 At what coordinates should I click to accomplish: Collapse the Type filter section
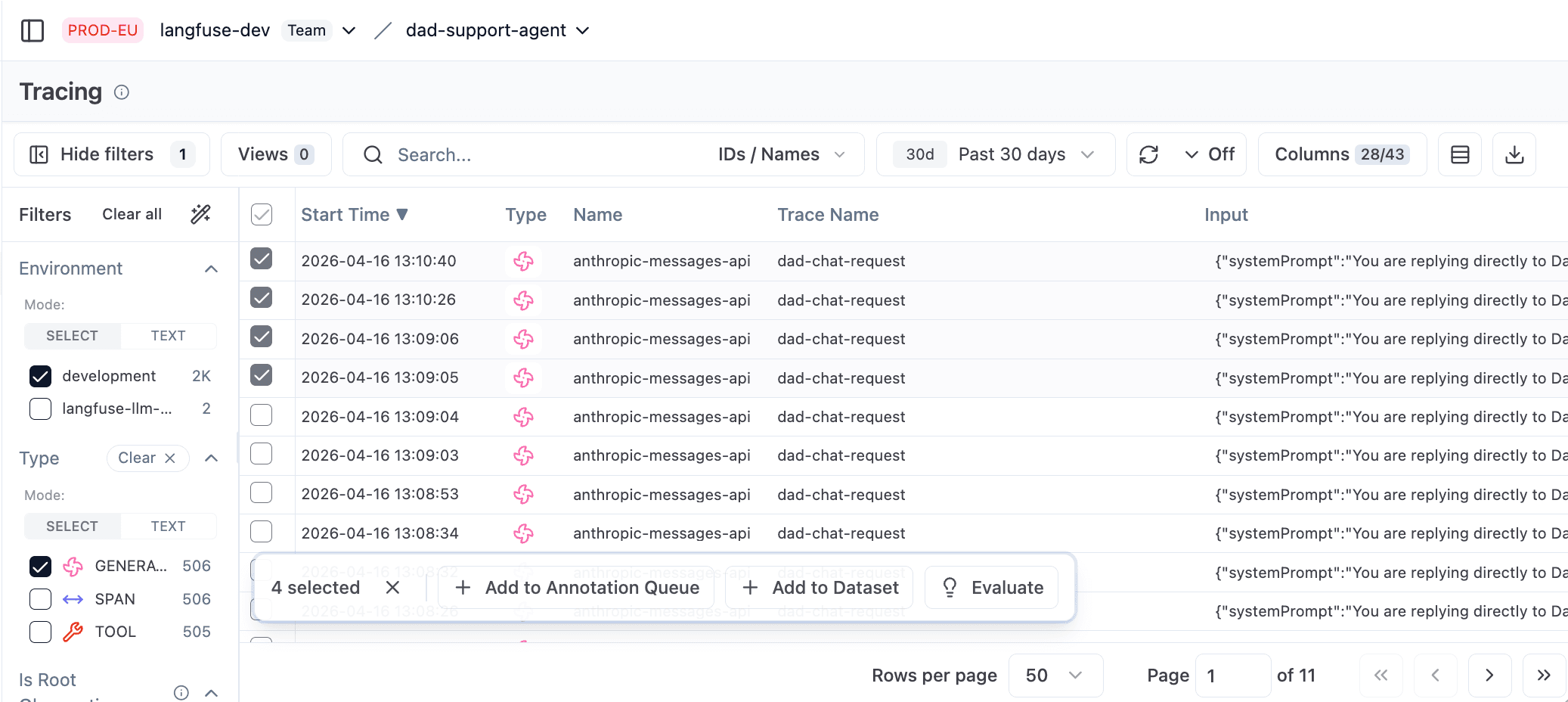coord(212,458)
